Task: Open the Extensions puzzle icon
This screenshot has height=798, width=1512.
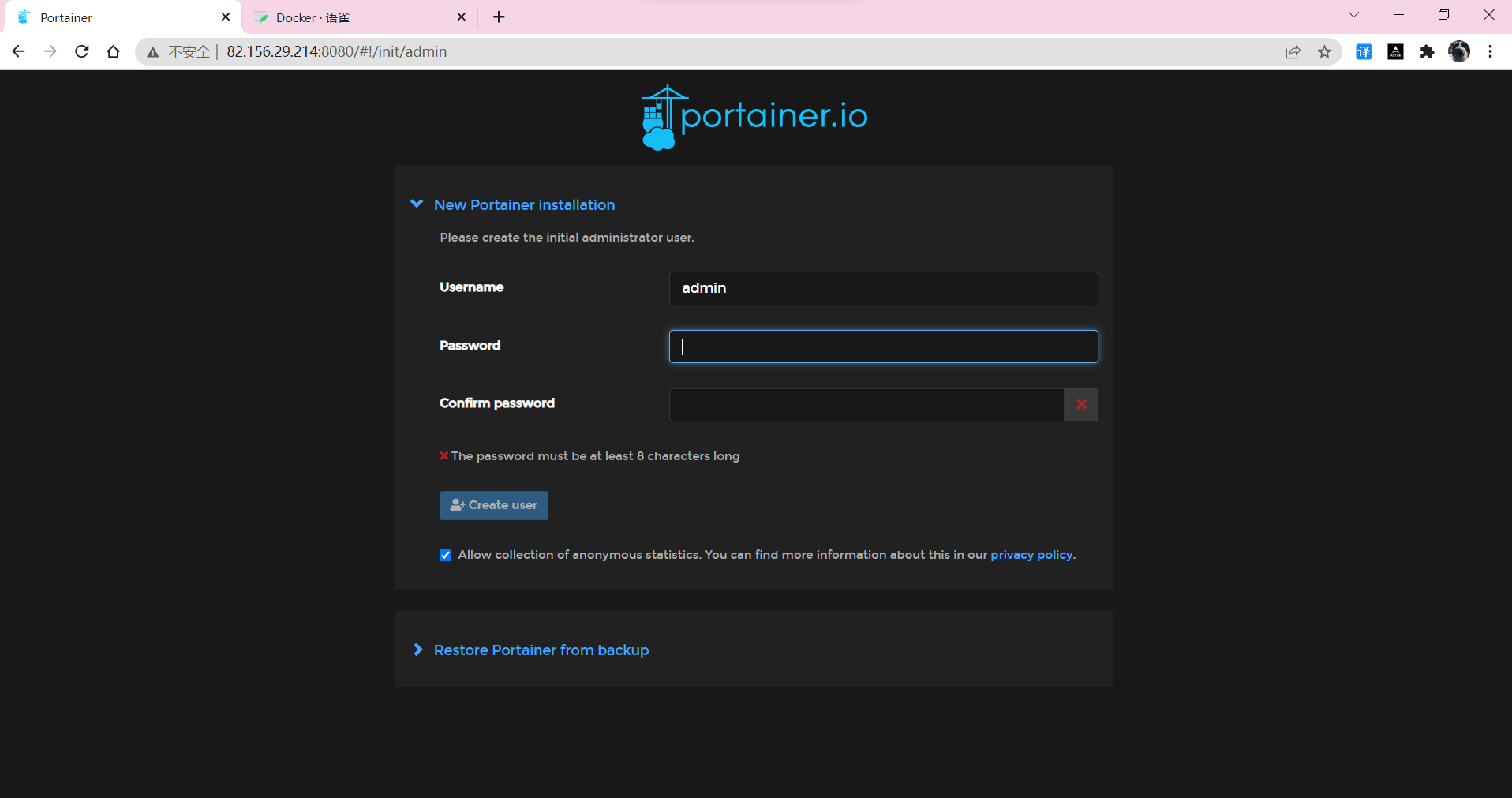Action: 1427,52
